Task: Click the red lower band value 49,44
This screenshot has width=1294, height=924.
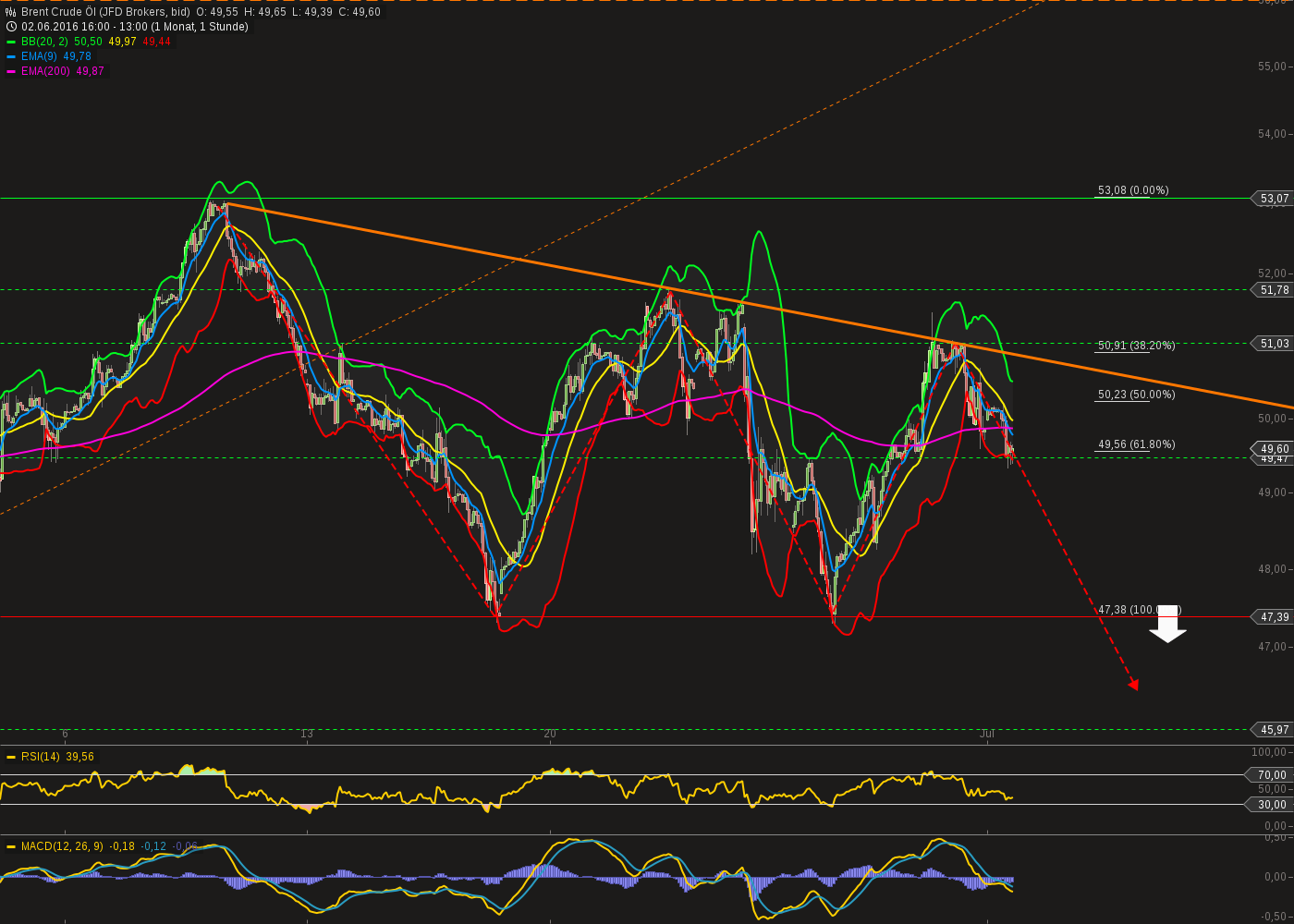Action: tap(156, 42)
